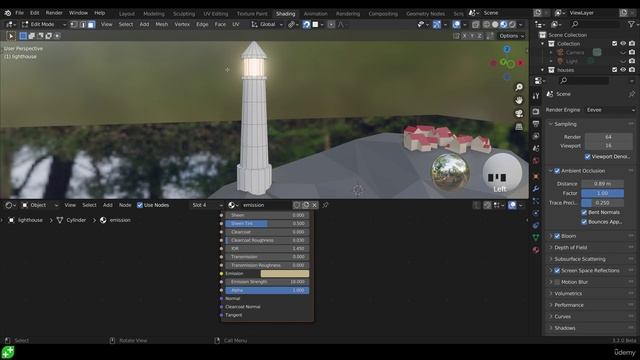Disable the Ambient Occlusion checkbox

(557, 171)
